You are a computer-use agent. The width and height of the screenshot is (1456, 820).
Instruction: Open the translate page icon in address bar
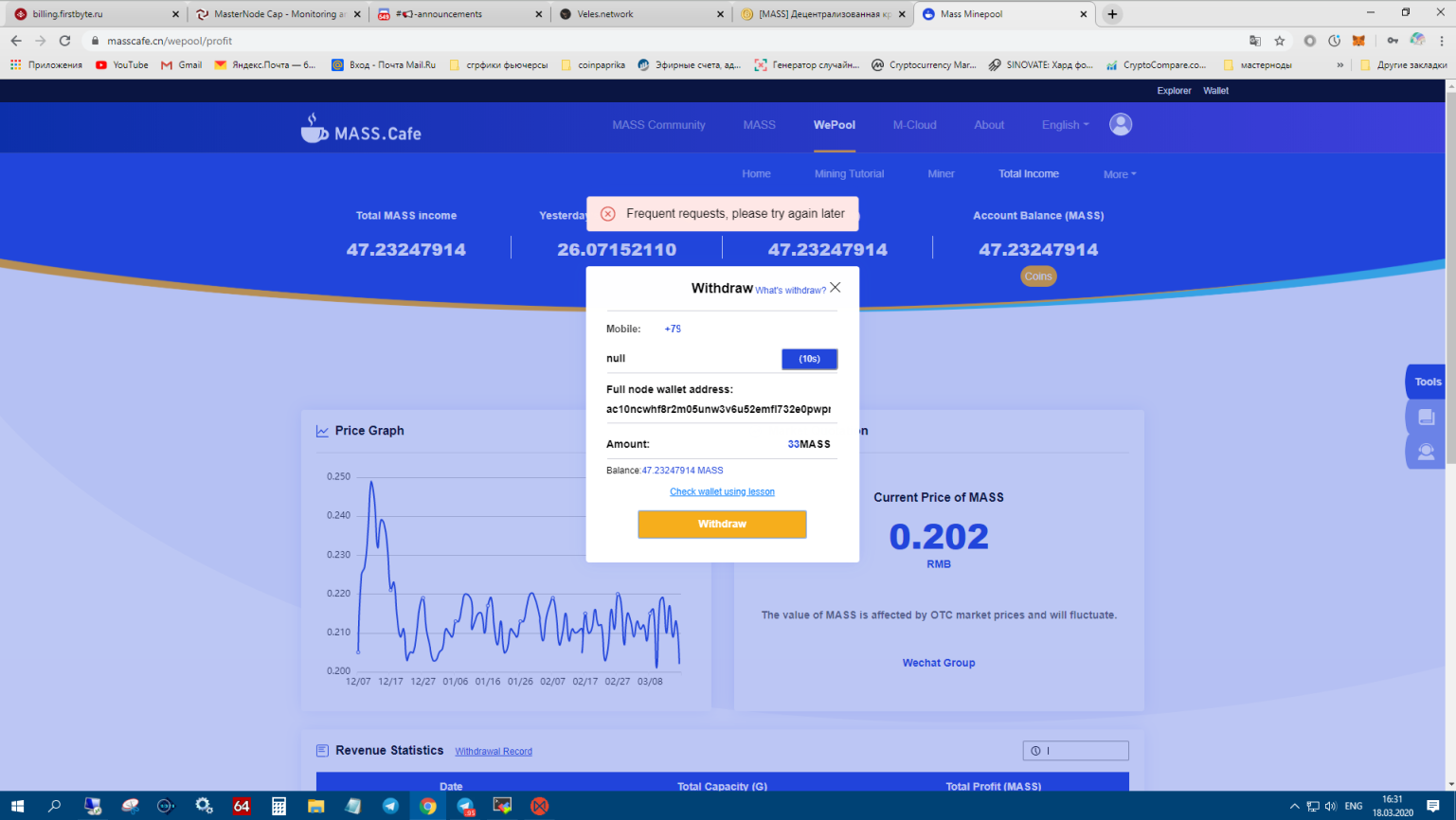(x=1255, y=41)
